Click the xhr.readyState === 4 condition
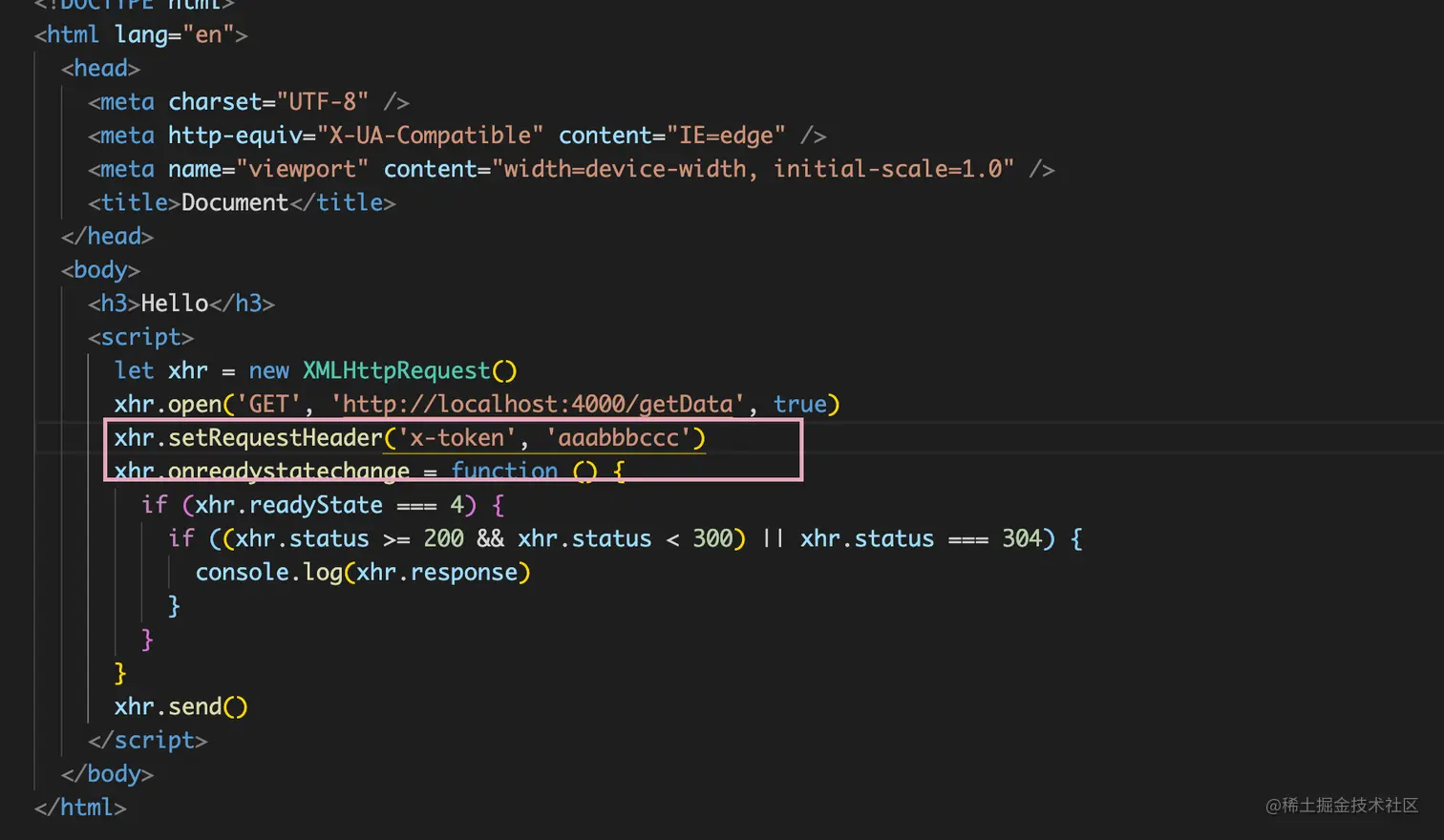Screen dimensions: 1444x840 click(329, 505)
